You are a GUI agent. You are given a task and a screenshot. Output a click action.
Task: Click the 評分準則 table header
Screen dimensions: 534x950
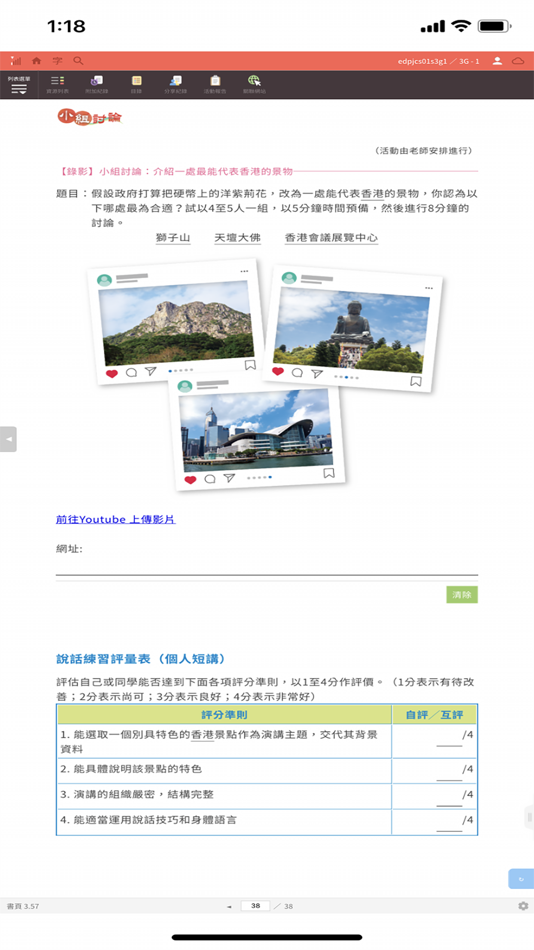(x=224, y=715)
